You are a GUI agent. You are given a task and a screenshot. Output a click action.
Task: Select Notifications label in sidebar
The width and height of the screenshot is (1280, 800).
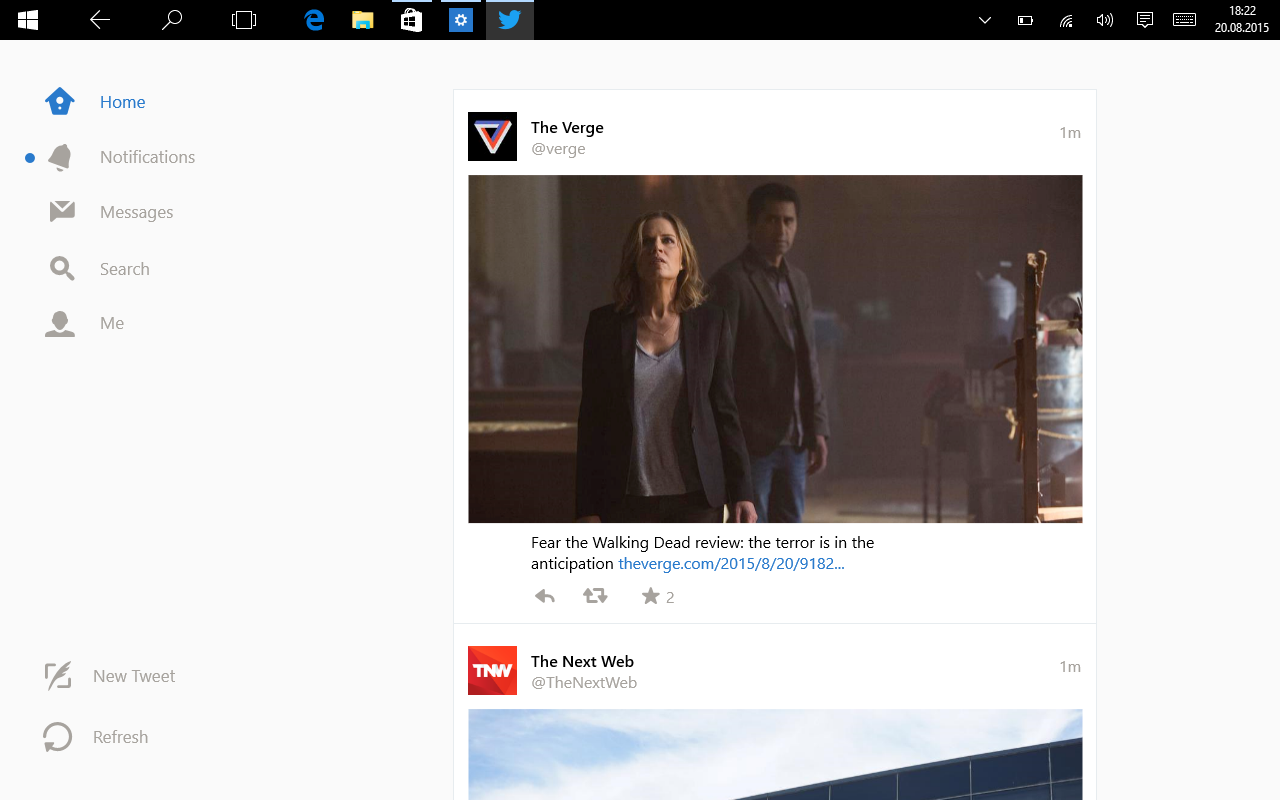[147, 157]
